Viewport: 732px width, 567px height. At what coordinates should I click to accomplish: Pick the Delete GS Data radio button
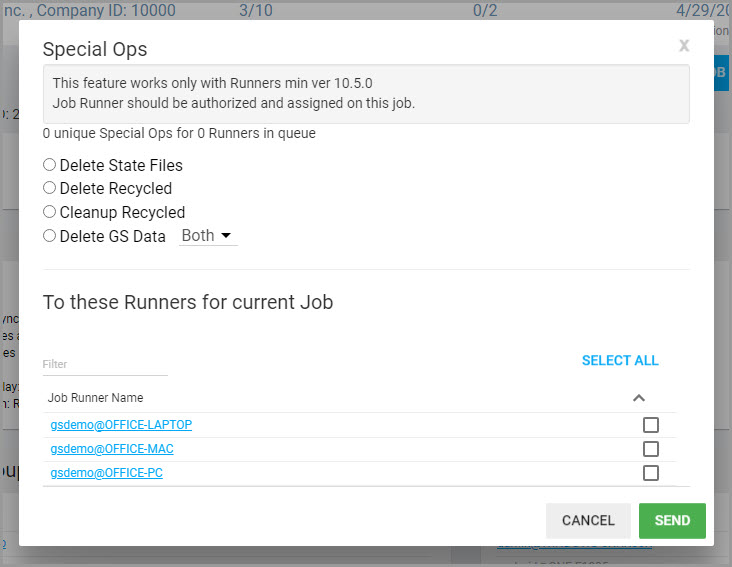tap(50, 236)
